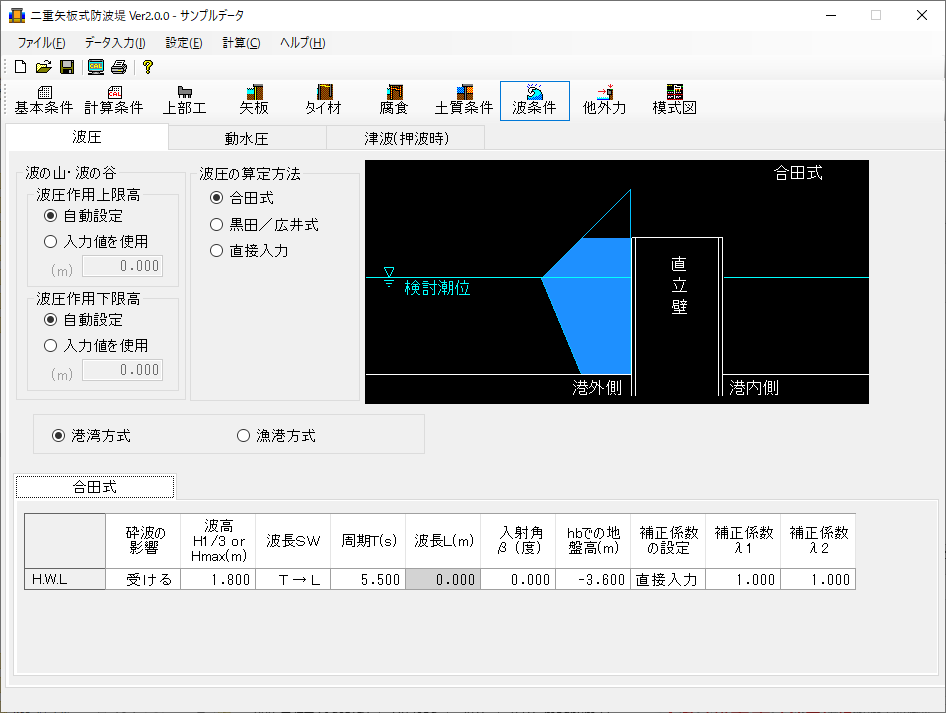Click the 波長SW column header
946x713 pixels.
[293, 541]
